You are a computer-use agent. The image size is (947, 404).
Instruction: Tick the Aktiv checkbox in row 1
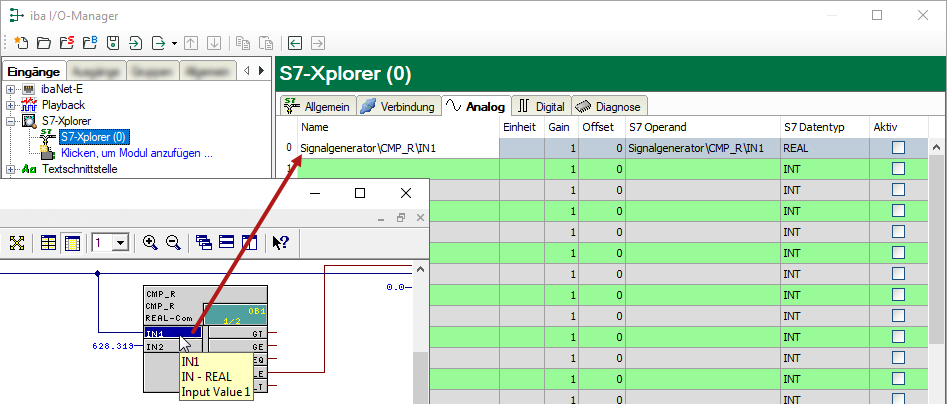pyautogui.click(x=897, y=169)
